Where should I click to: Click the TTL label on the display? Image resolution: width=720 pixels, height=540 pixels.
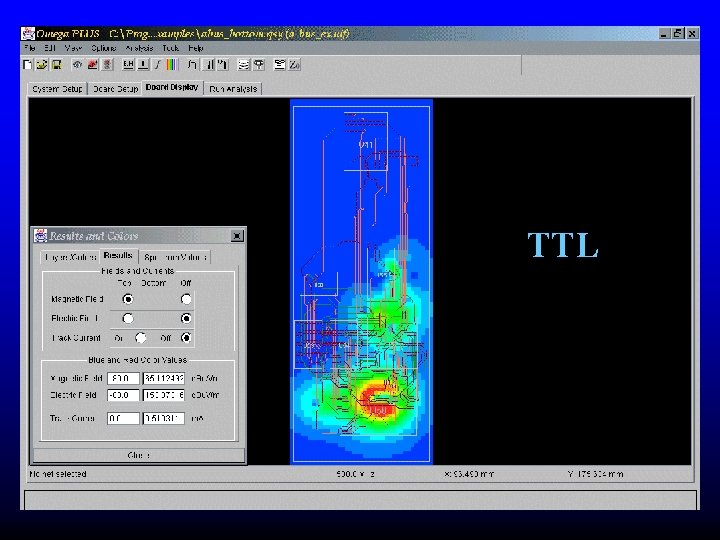[x=563, y=245]
